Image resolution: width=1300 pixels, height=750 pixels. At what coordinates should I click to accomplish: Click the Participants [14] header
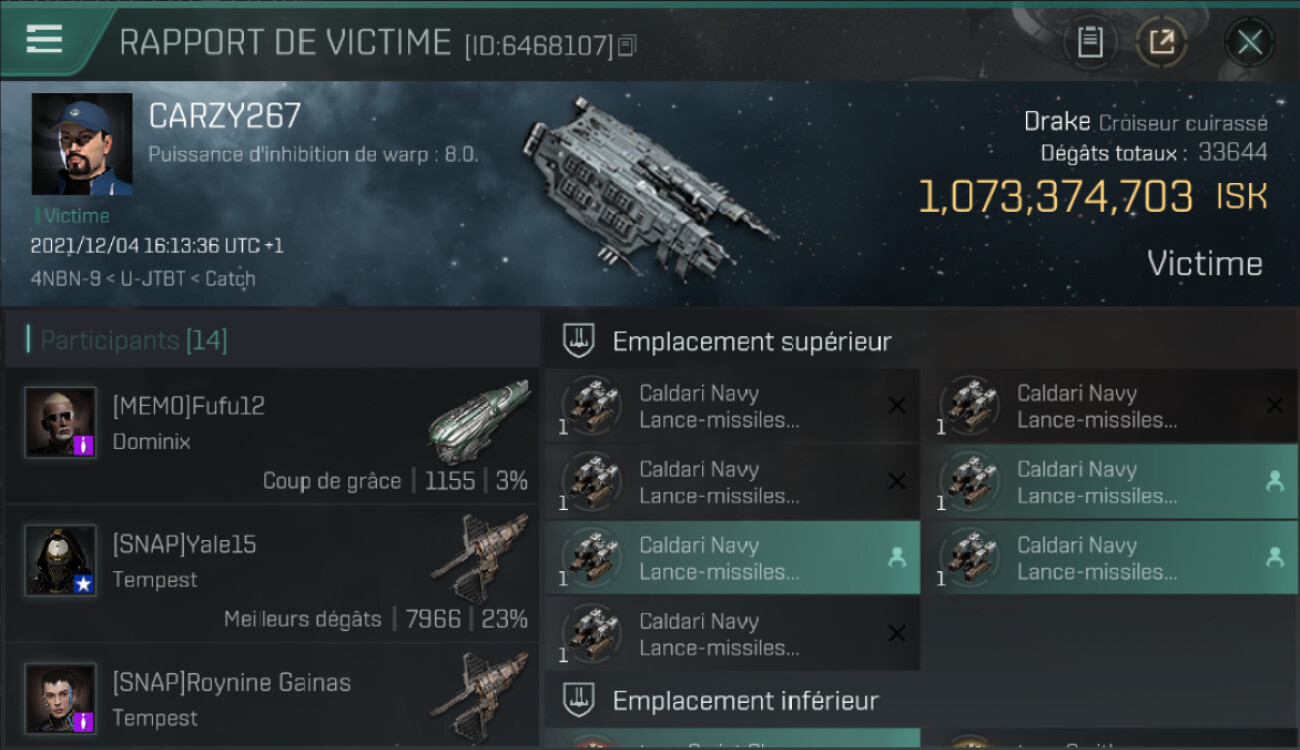tap(134, 340)
